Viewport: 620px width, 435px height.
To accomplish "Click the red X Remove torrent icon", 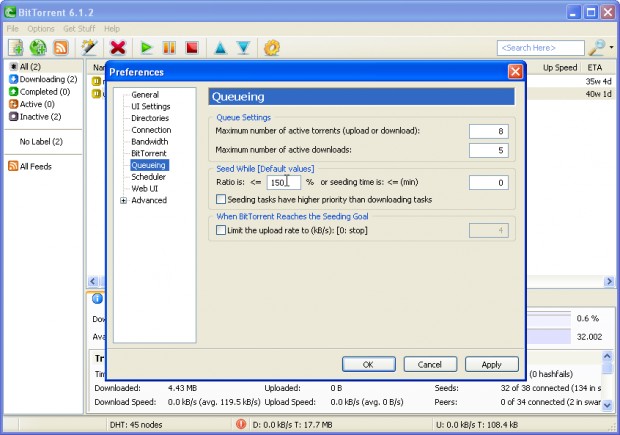I will tap(118, 48).
